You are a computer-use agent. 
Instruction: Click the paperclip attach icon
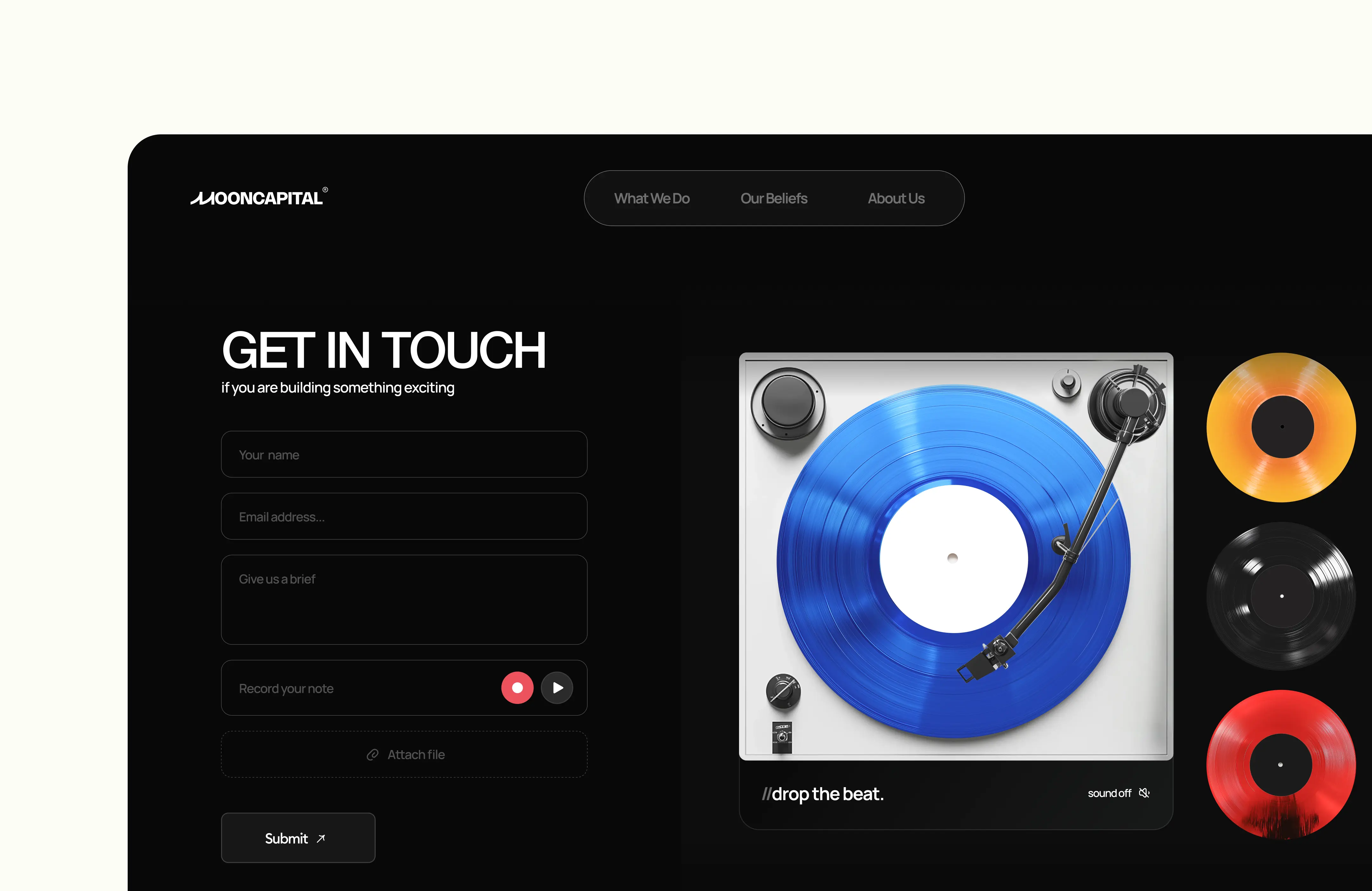(x=373, y=754)
